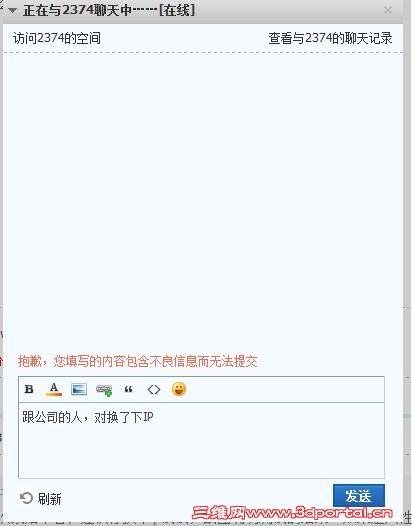Click the circular refresh arrow icon
Image resolution: width=412 pixels, height=526 pixels.
(x=26, y=498)
